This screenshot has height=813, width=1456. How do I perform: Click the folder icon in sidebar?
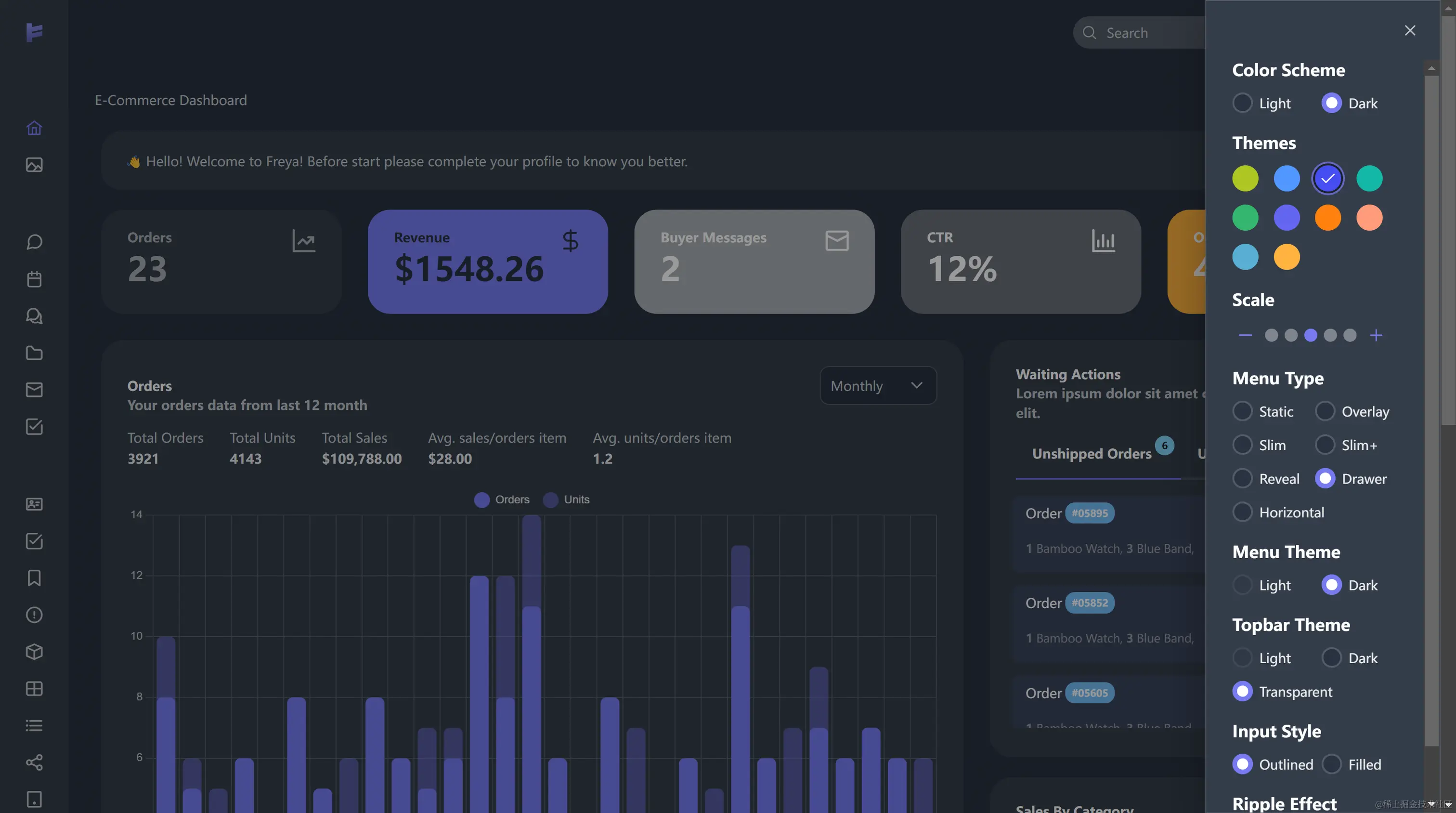pyautogui.click(x=34, y=353)
